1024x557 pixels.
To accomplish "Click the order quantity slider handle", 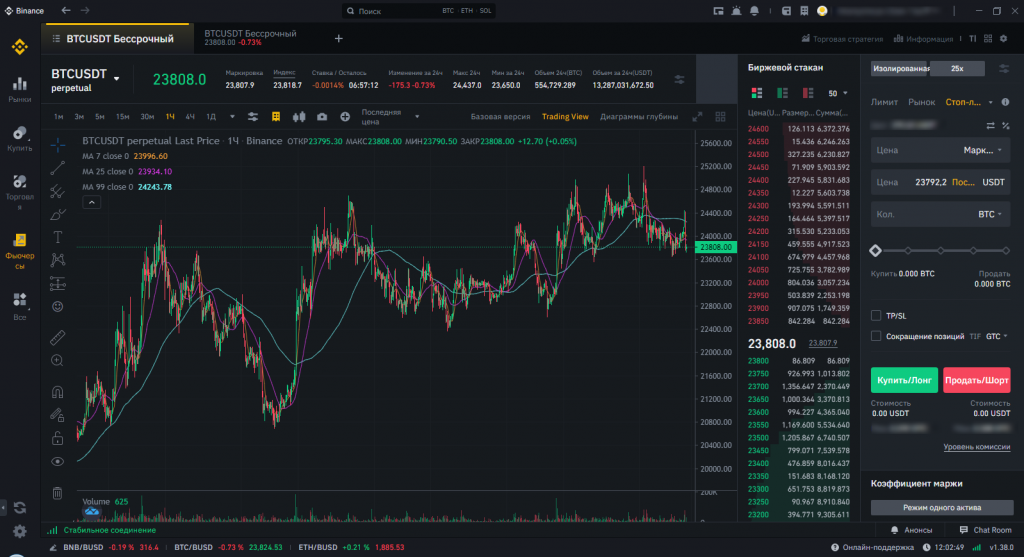I will tap(876, 250).
